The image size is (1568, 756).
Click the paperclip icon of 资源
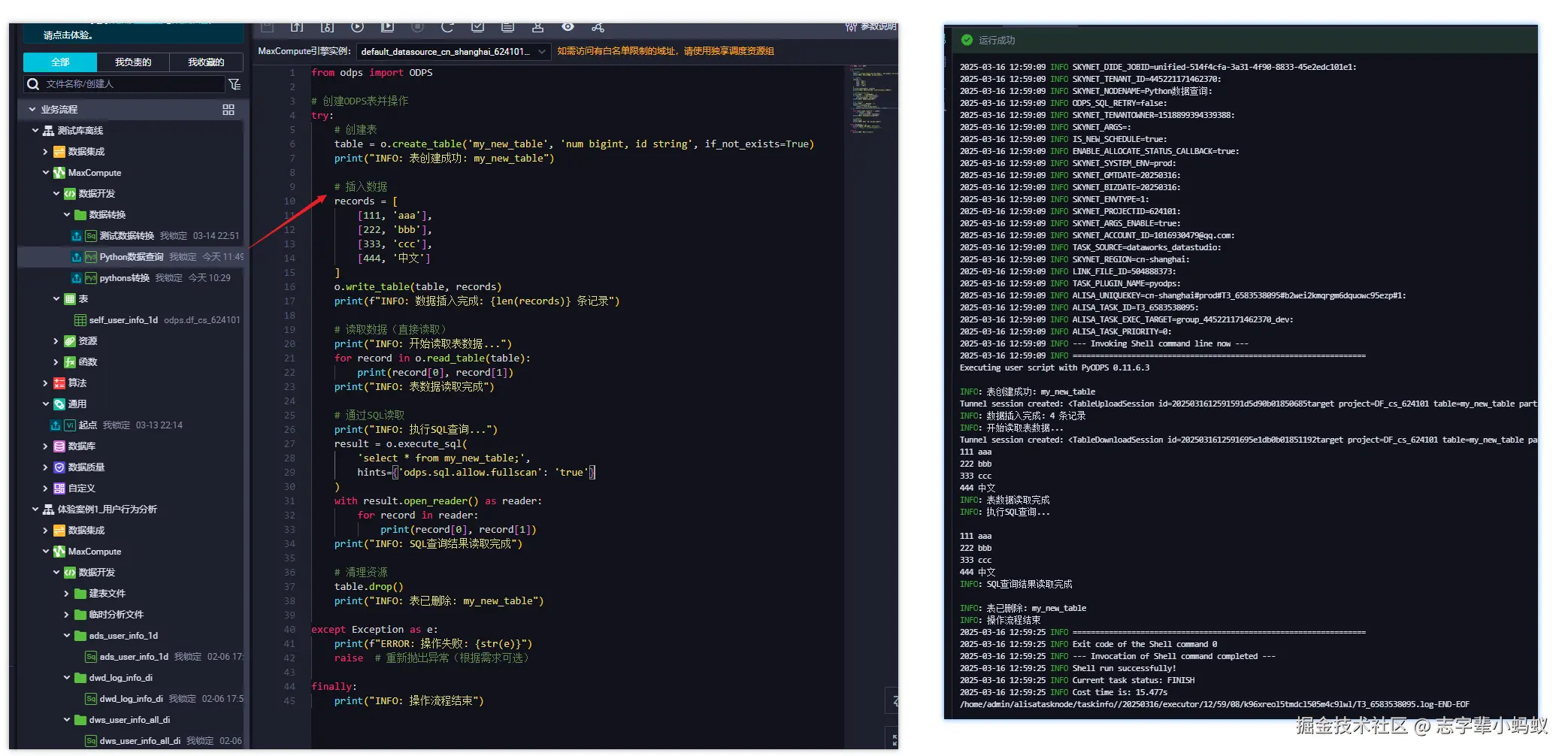[x=70, y=341]
